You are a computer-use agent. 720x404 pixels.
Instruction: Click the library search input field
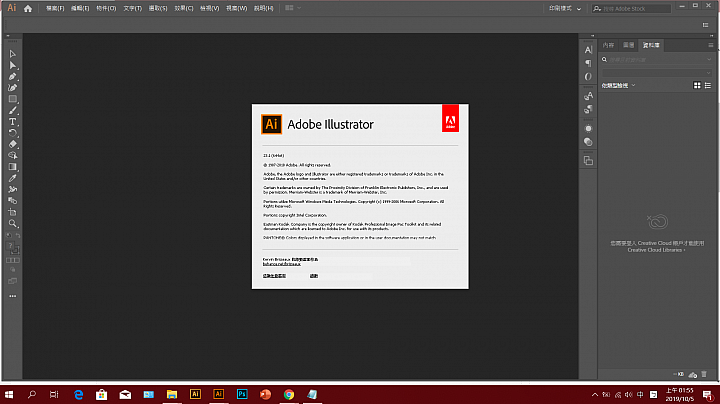[656, 60]
